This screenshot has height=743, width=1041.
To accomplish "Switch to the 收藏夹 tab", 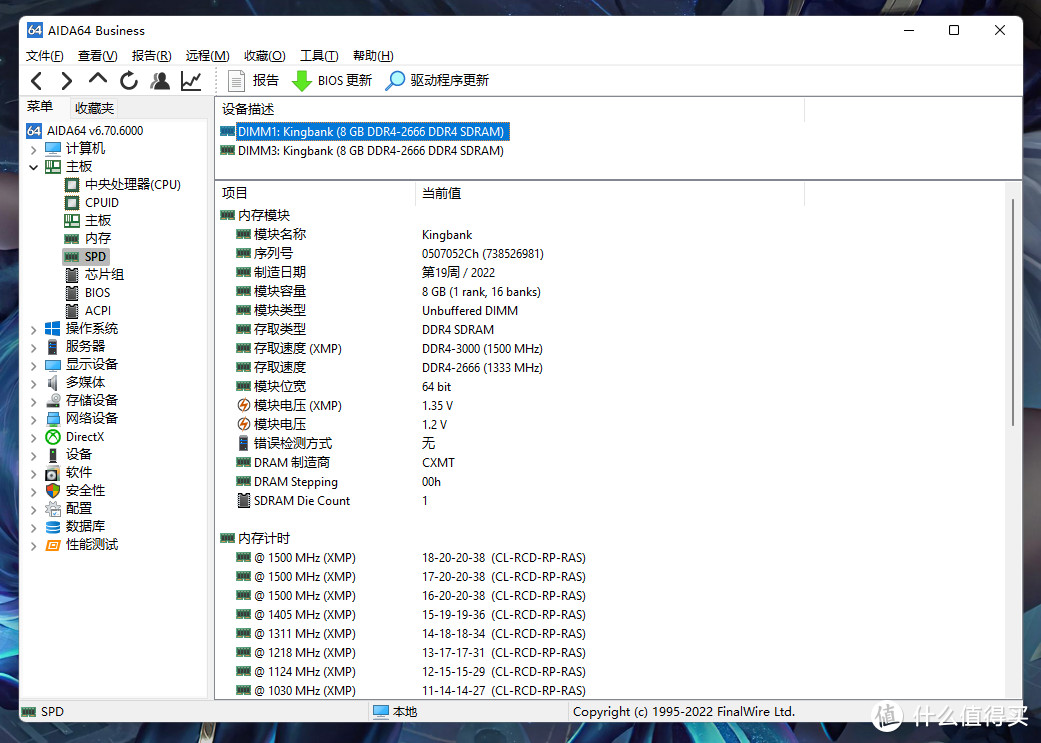I will pos(94,108).
